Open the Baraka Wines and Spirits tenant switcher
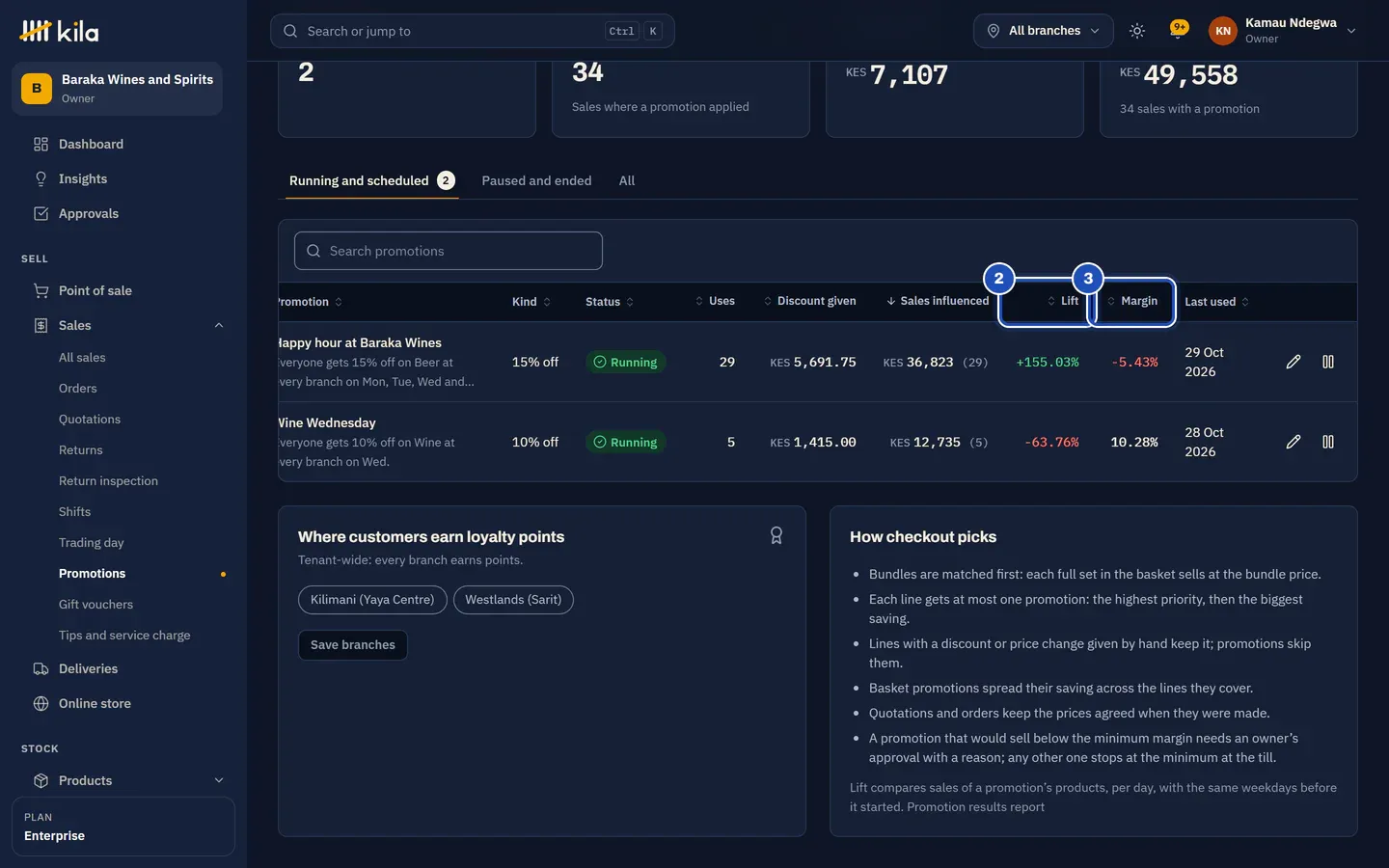The width and height of the screenshot is (1389, 868). coord(117,89)
